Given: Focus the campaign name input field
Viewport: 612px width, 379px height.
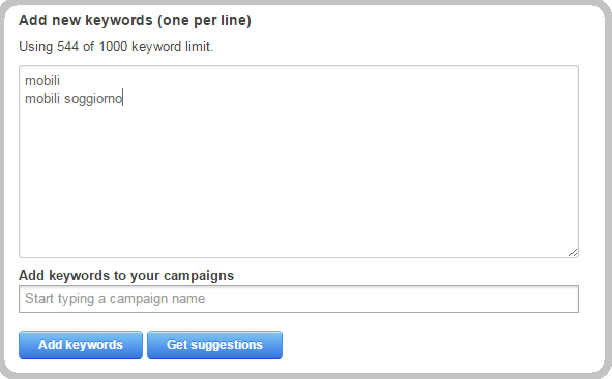Looking at the screenshot, I should click(299, 299).
